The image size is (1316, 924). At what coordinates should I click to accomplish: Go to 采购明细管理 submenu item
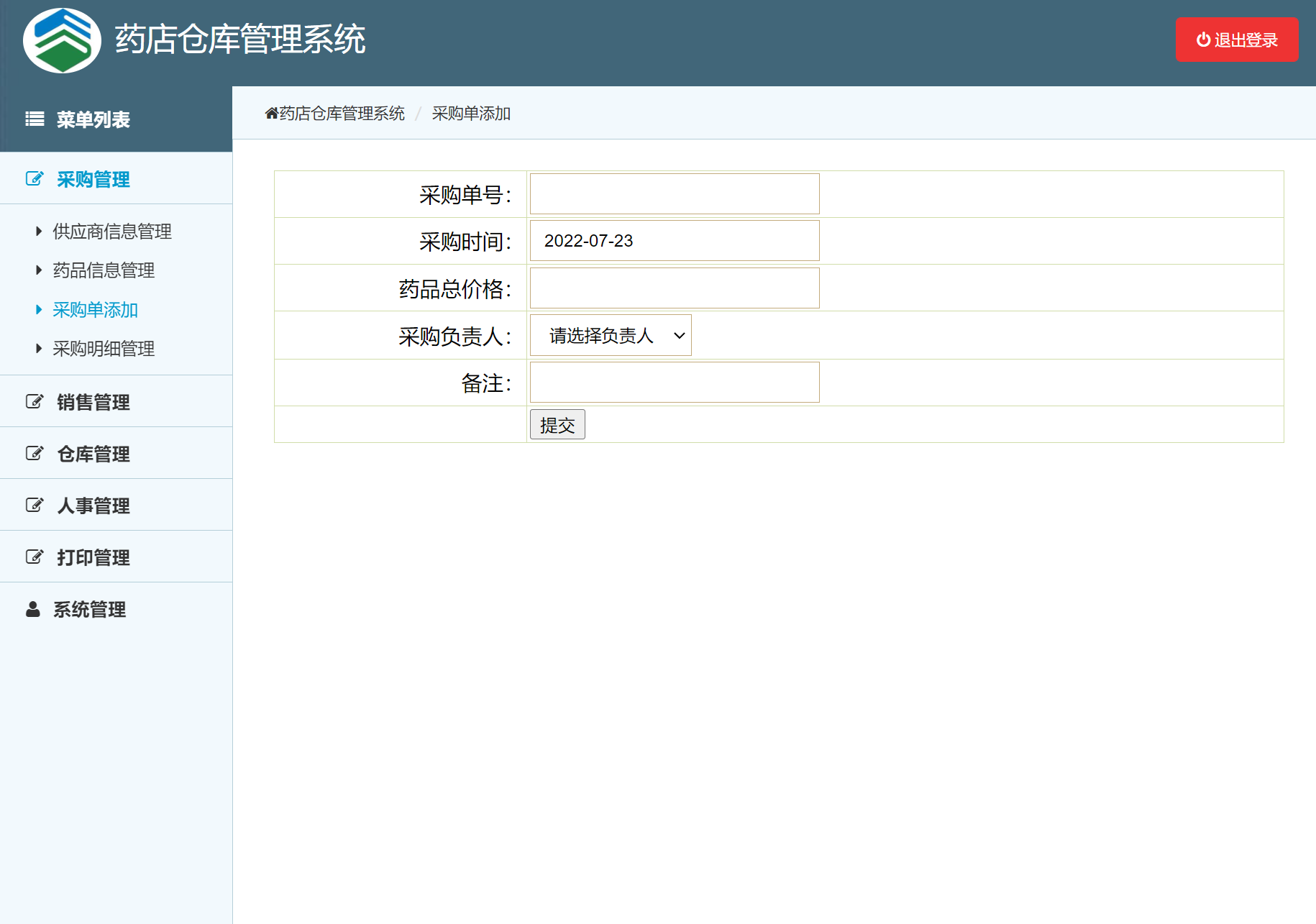pyautogui.click(x=104, y=349)
